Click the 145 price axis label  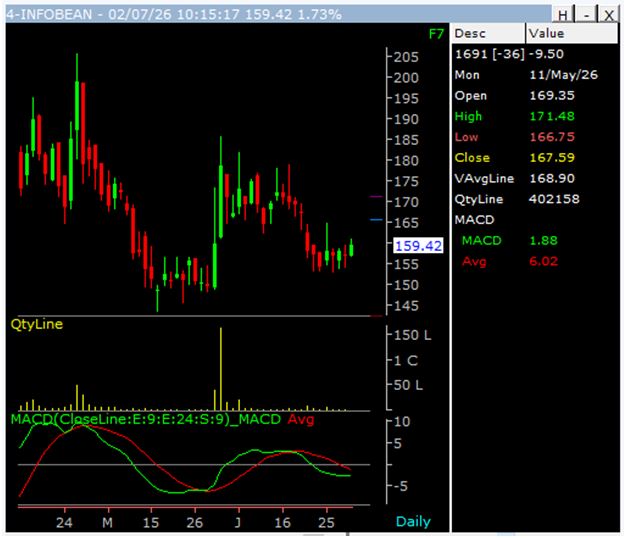point(406,306)
